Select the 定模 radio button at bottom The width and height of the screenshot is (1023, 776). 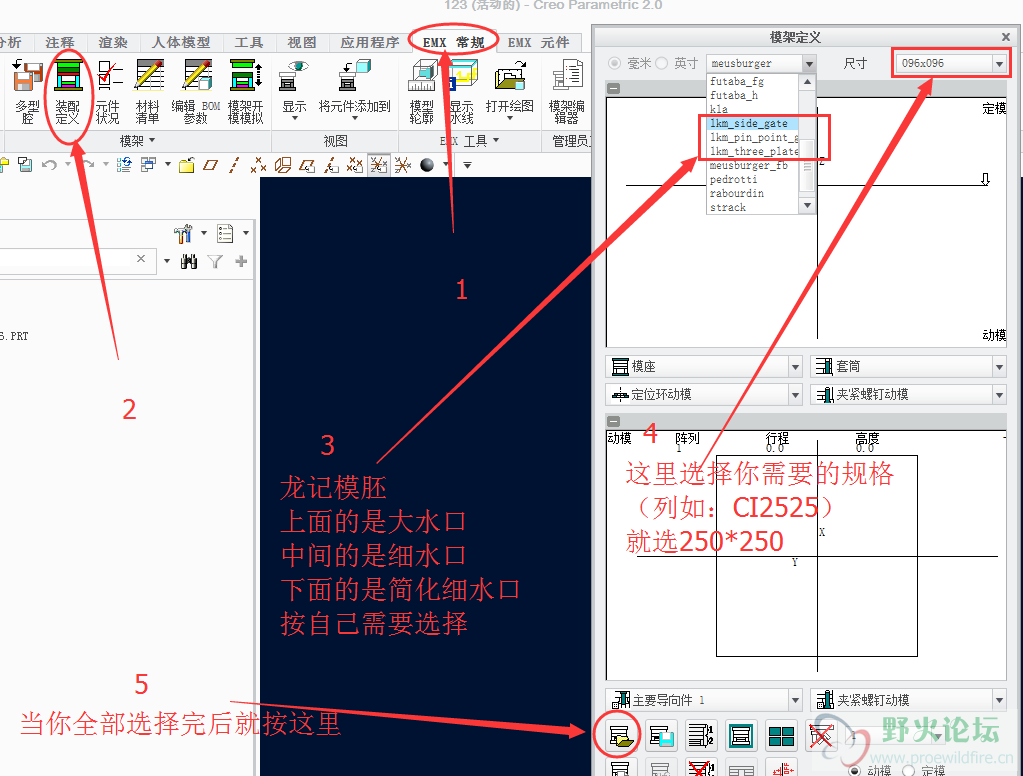[908, 771]
